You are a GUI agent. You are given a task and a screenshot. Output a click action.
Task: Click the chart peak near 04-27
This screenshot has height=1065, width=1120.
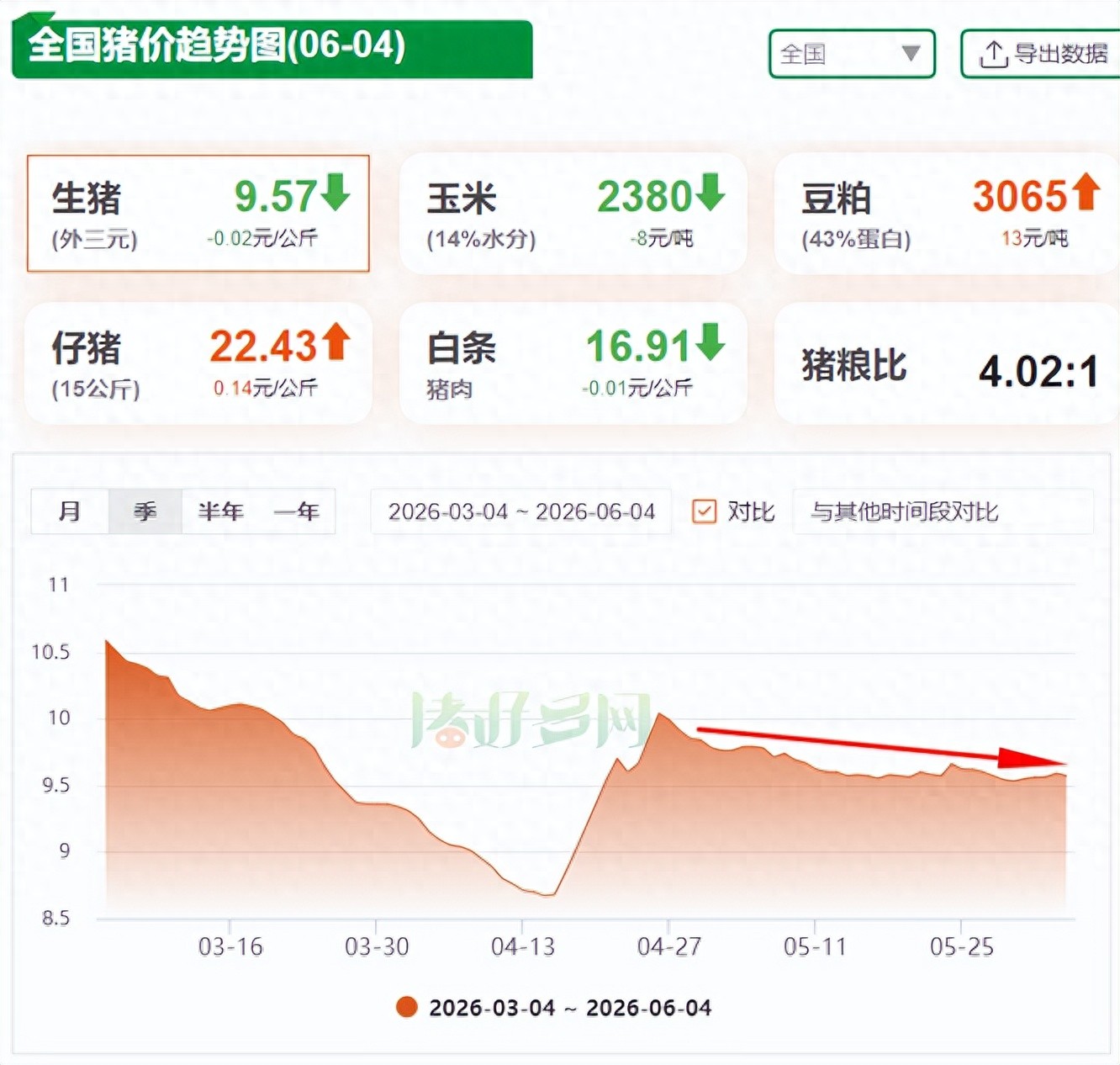(660, 713)
